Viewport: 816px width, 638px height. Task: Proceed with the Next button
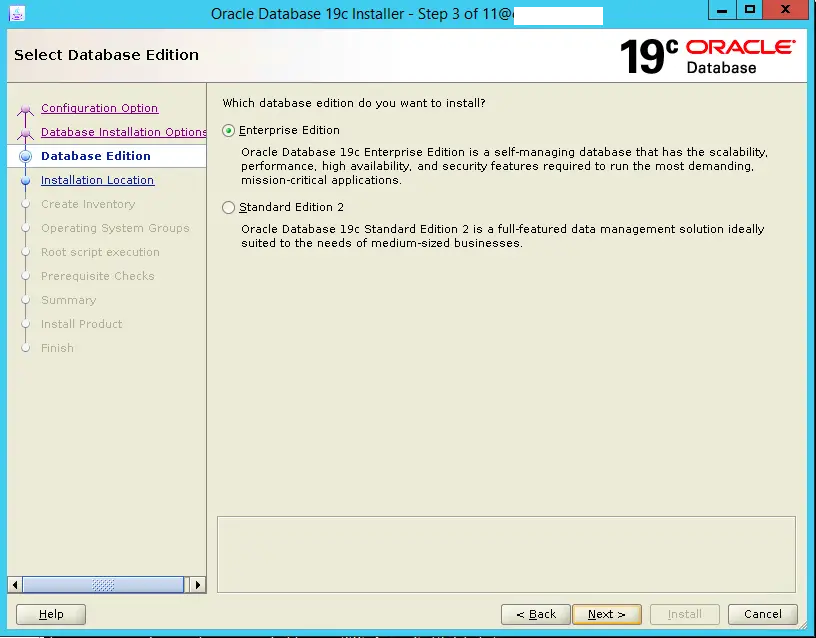pos(607,614)
